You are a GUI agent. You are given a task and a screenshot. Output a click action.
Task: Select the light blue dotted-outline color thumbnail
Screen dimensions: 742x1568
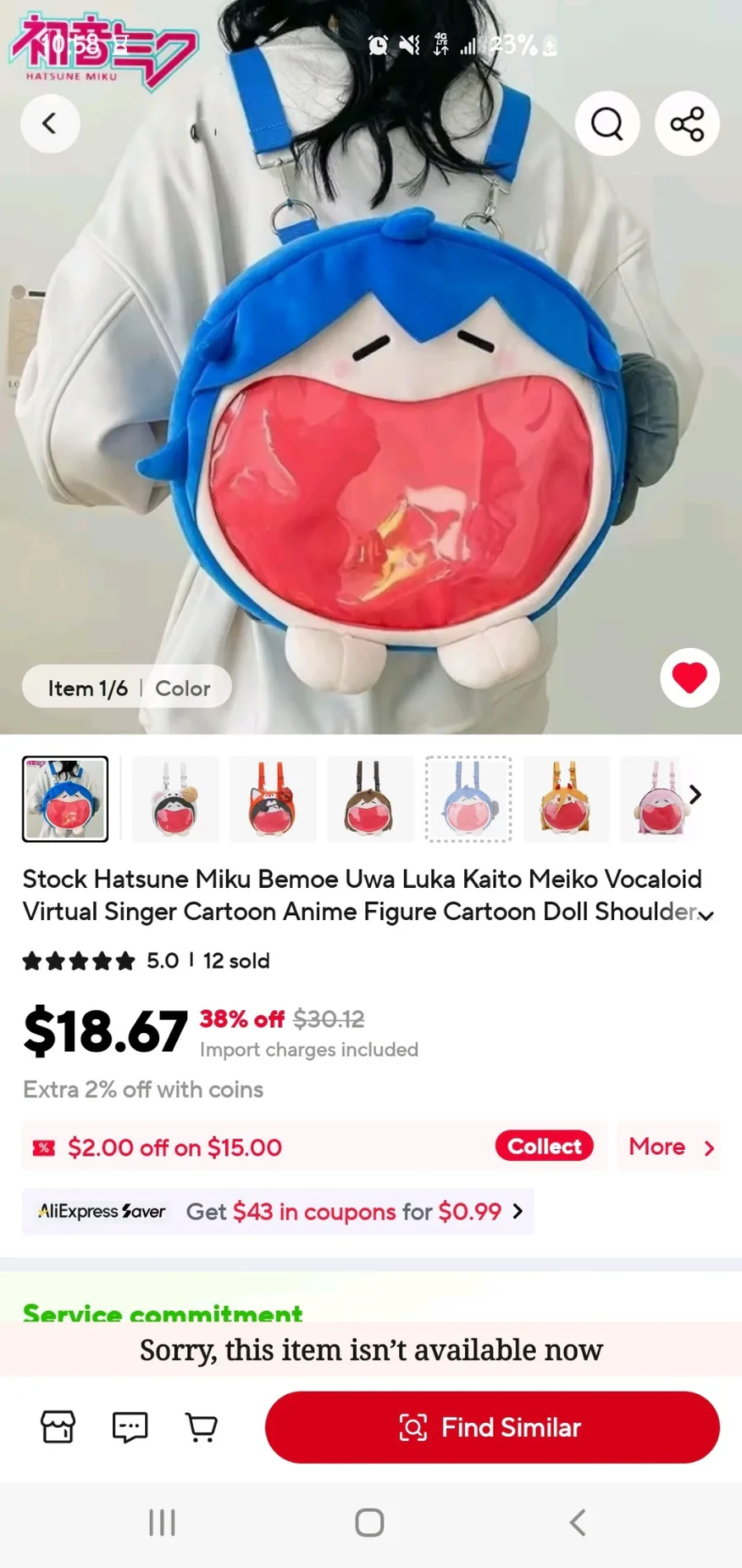[468, 799]
